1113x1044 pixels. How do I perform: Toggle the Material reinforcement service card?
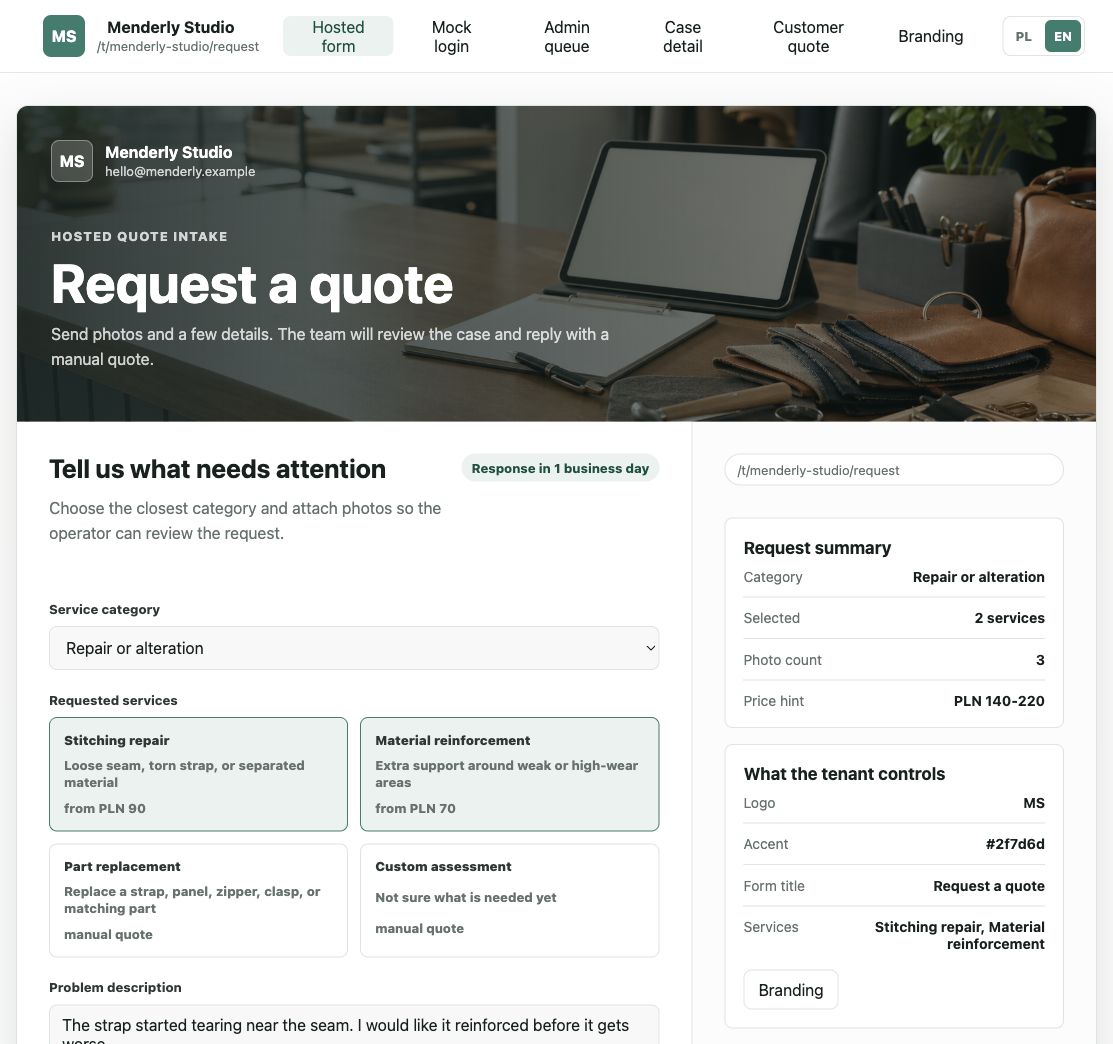click(x=510, y=774)
